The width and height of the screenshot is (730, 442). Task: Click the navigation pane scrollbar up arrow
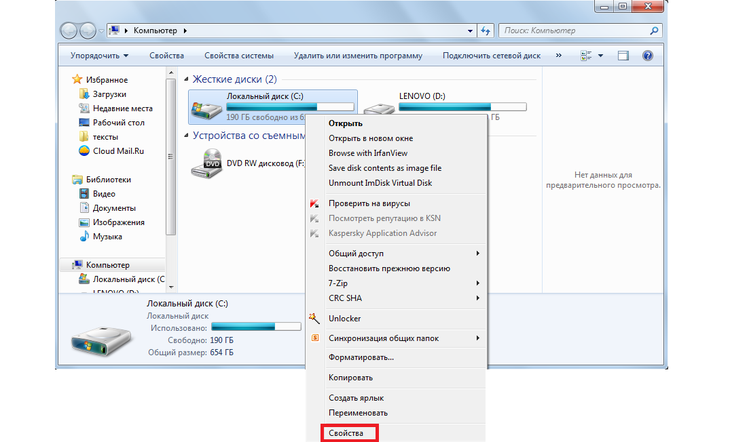pyautogui.click(x=171, y=73)
